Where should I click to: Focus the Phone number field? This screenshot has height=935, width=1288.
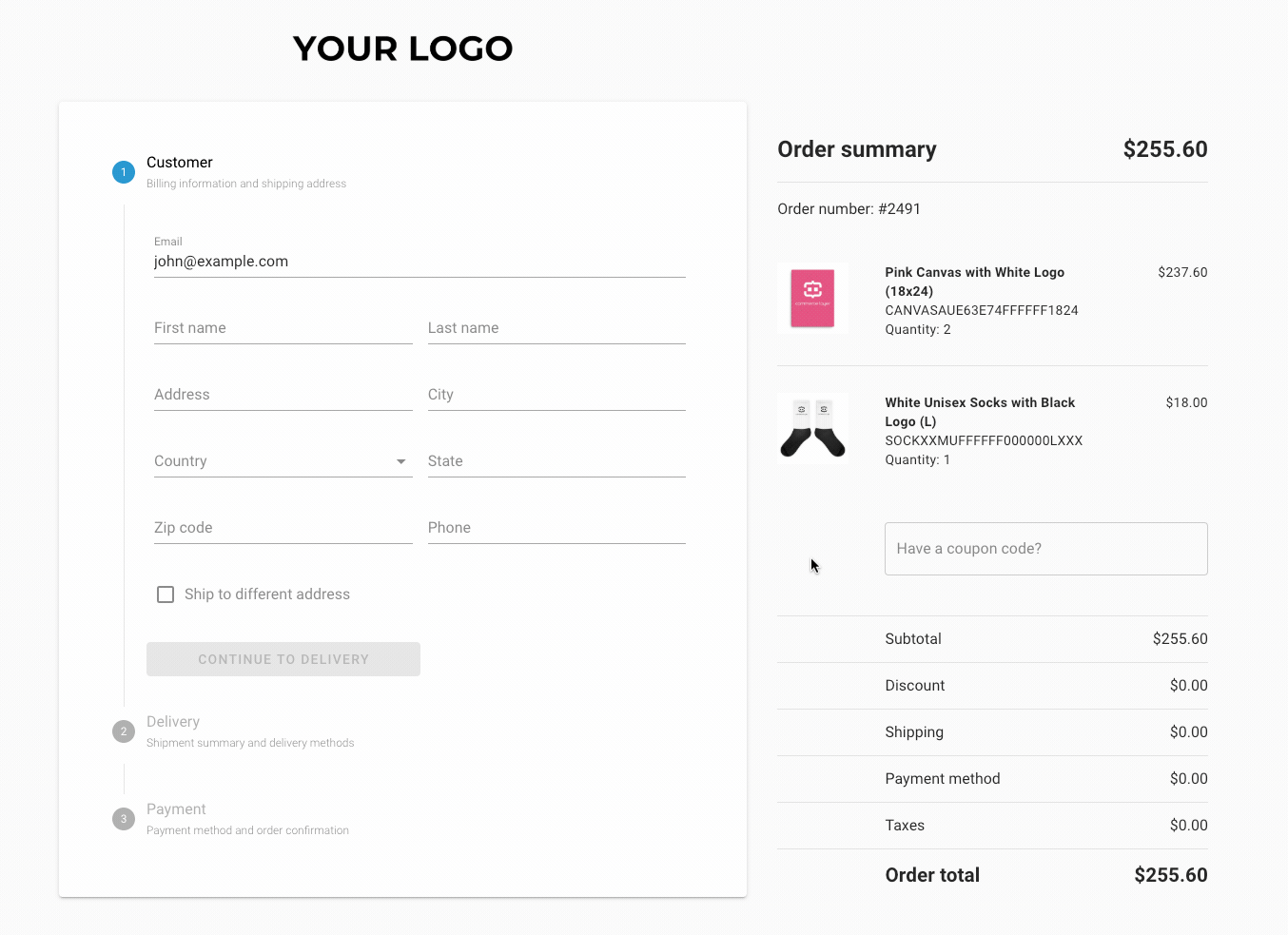[x=556, y=528]
